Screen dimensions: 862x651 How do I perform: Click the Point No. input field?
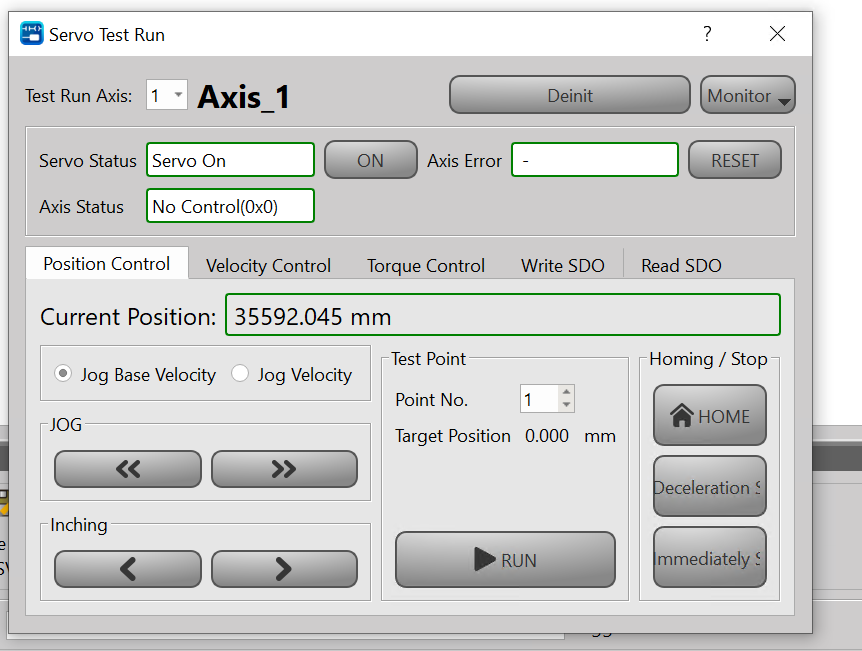[539, 400]
